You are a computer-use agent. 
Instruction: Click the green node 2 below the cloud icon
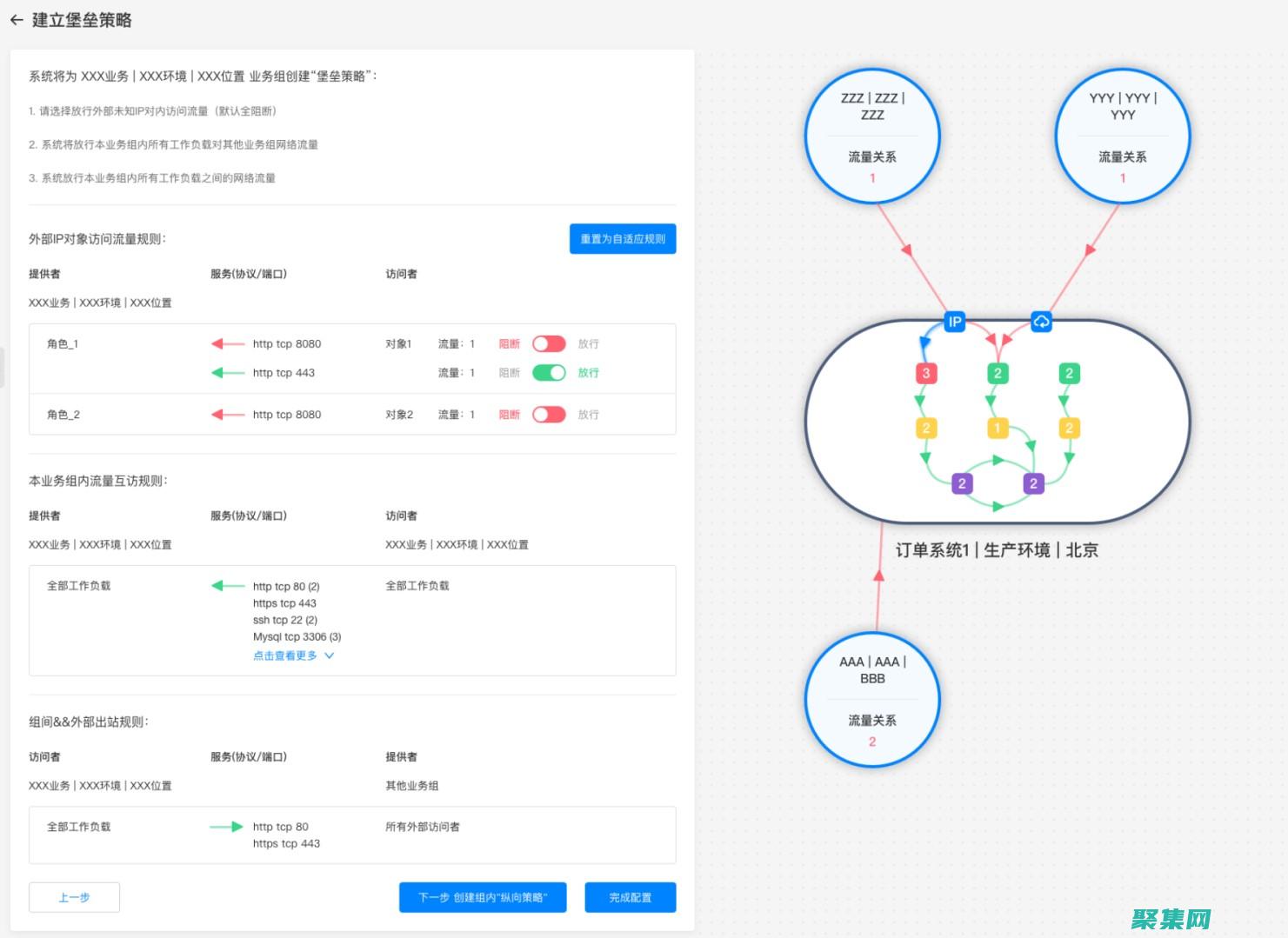pos(1068,373)
